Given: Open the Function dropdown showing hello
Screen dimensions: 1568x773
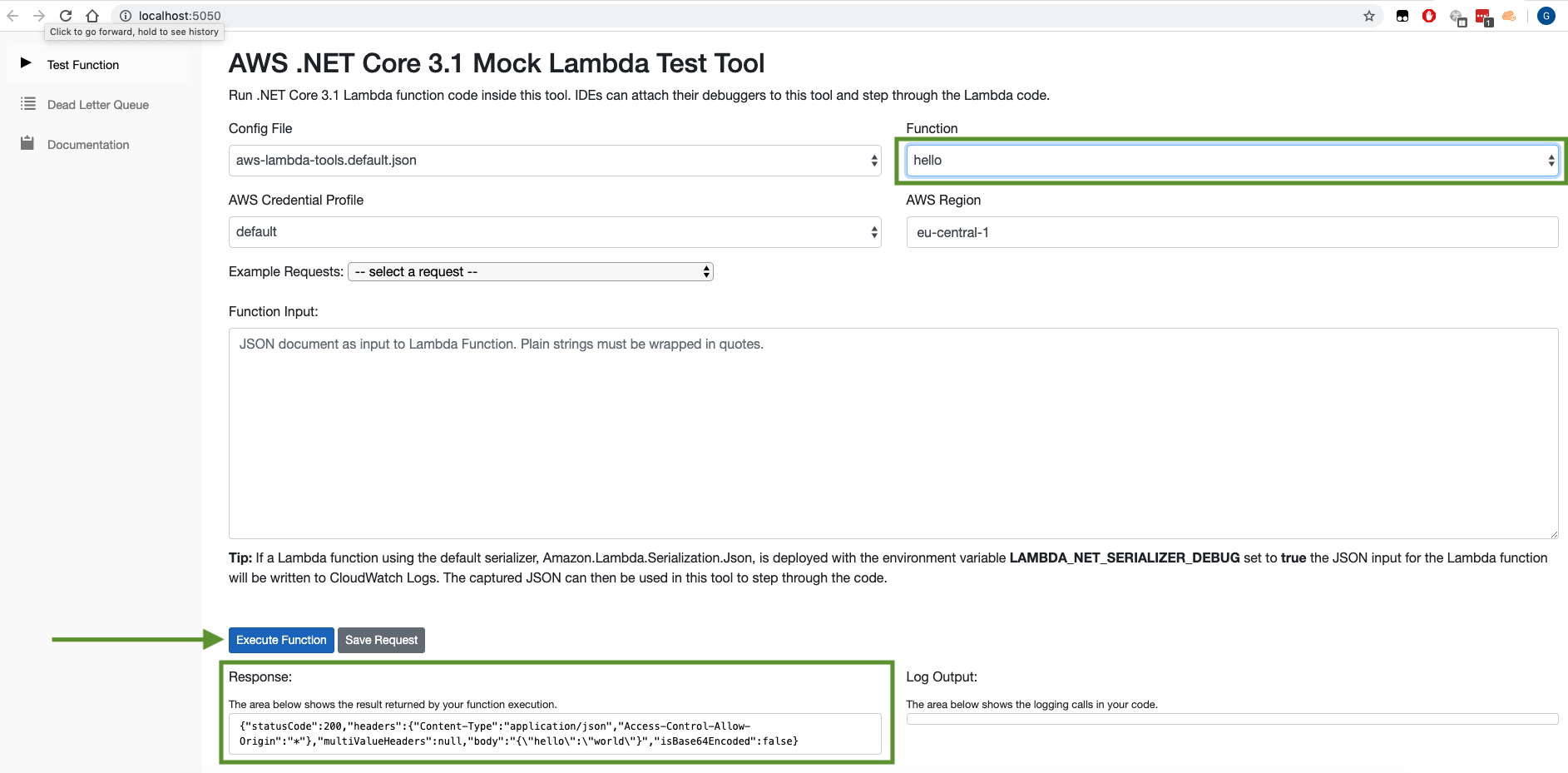Looking at the screenshot, I should 1232,161.
